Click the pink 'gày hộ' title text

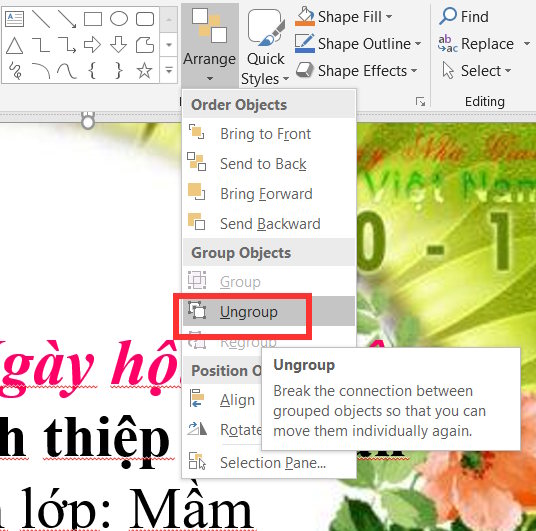[x=91, y=369]
